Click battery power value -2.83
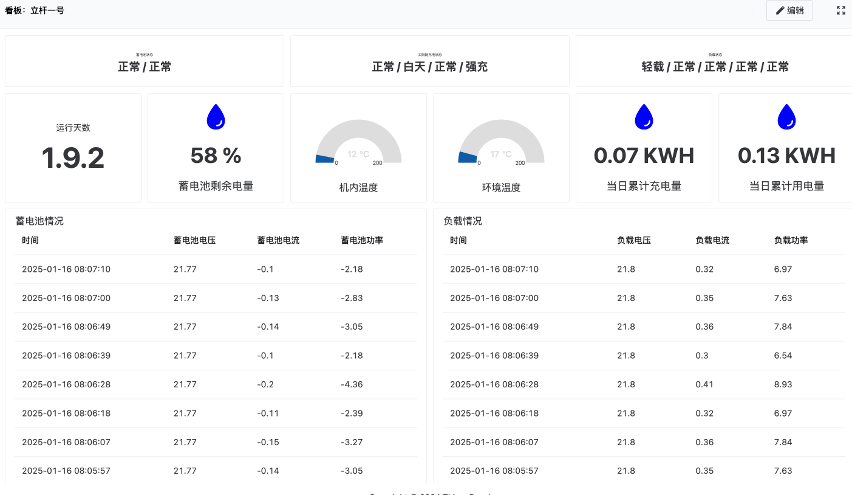The height and width of the screenshot is (495, 852). (352, 298)
